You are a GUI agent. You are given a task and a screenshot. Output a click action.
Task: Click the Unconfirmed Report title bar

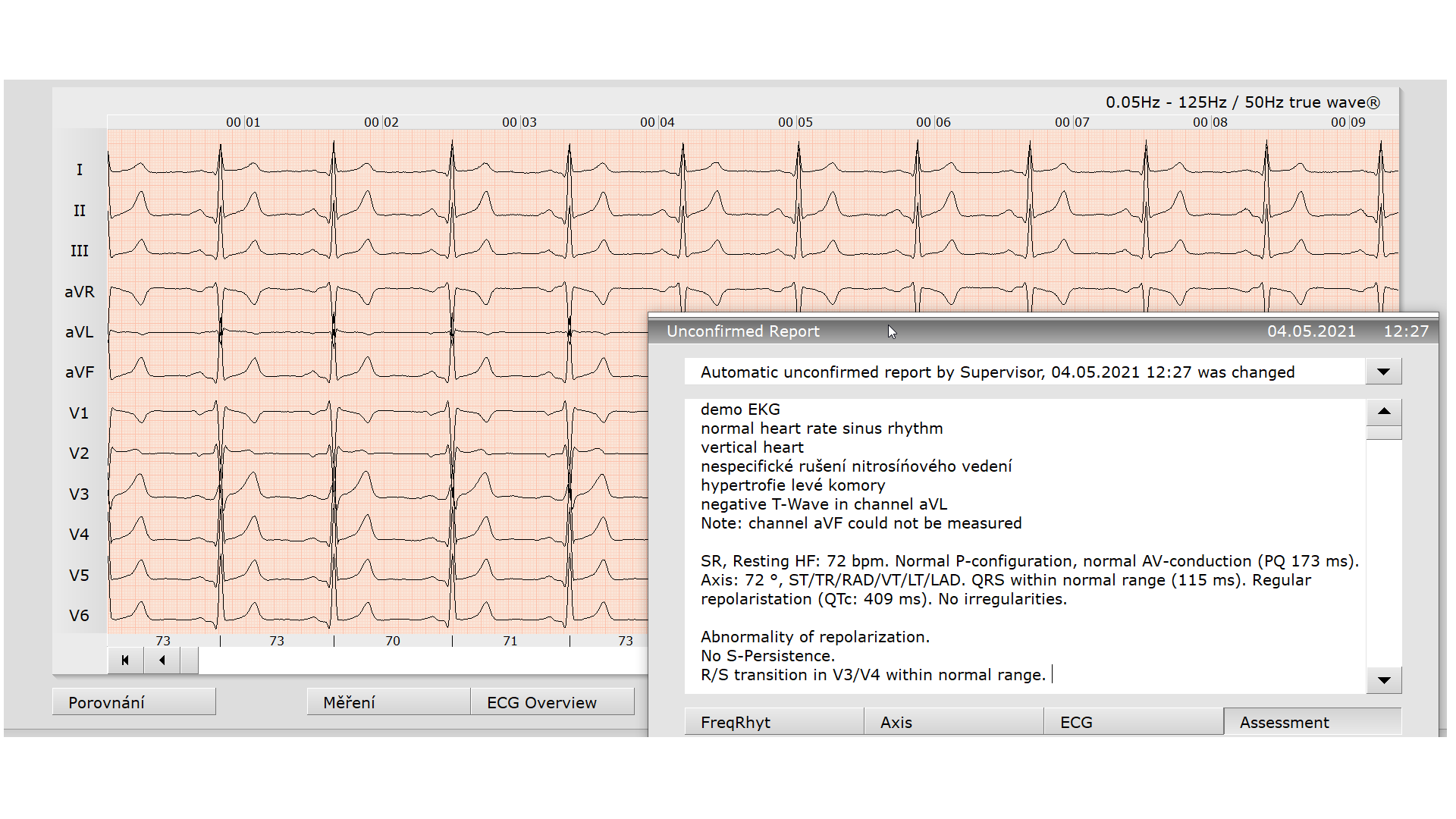point(742,331)
